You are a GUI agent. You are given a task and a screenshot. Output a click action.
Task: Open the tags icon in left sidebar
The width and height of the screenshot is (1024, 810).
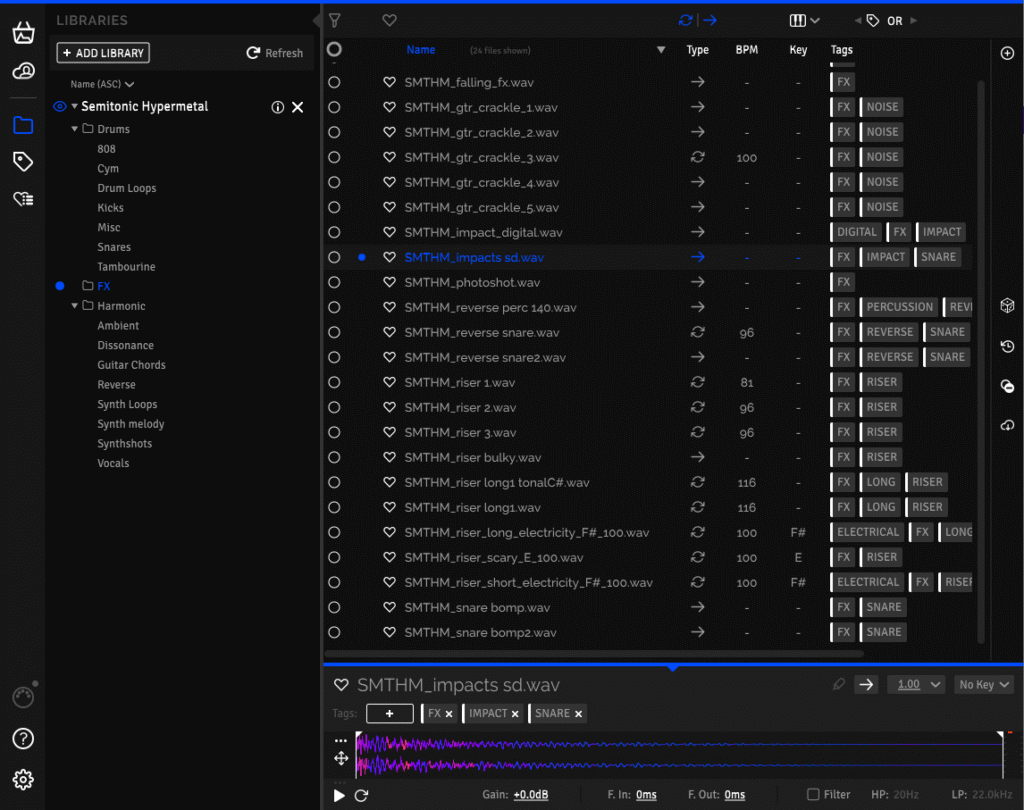pyautogui.click(x=23, y=162)
